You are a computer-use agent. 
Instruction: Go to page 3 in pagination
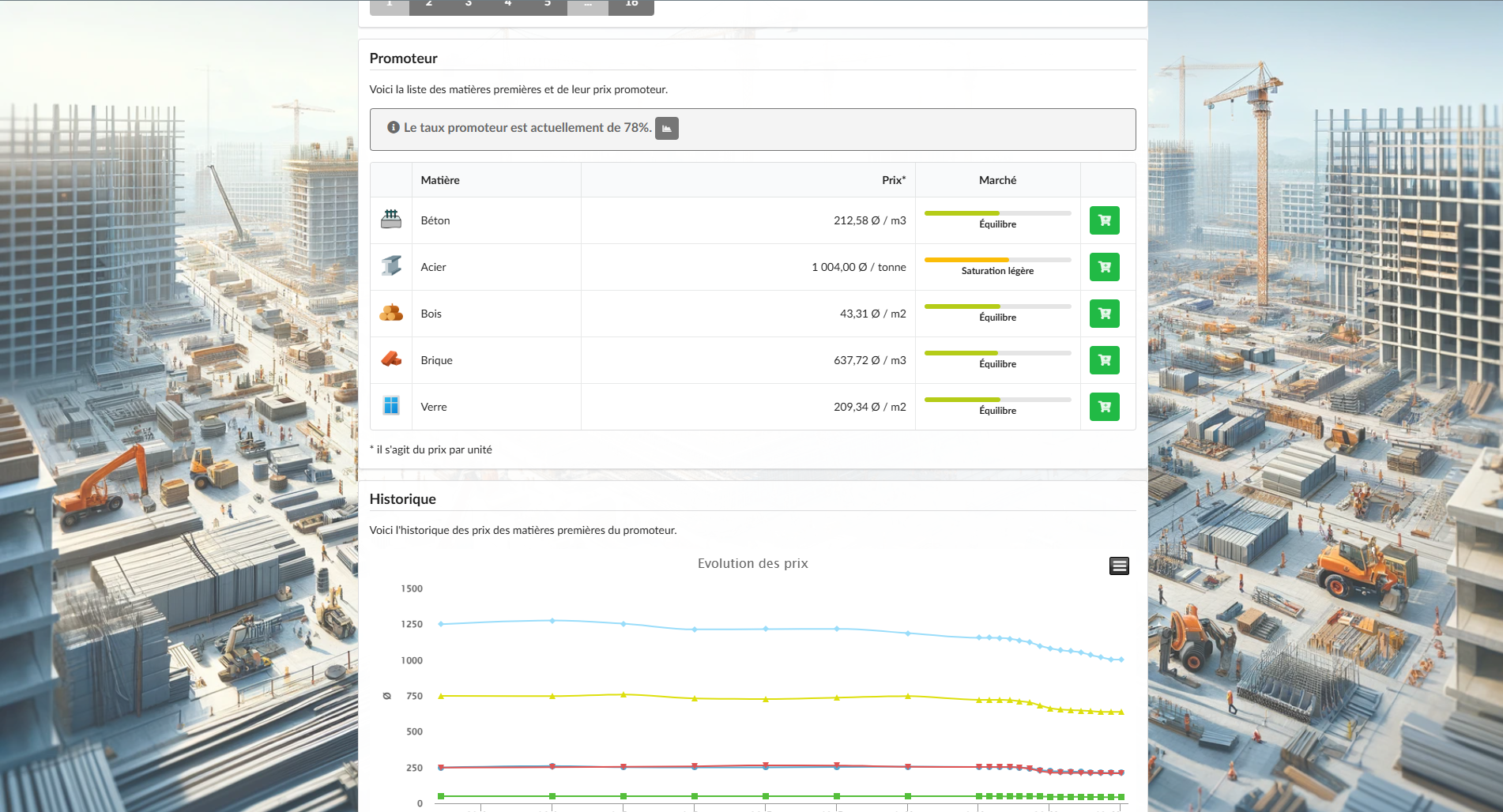pos(469,5)
